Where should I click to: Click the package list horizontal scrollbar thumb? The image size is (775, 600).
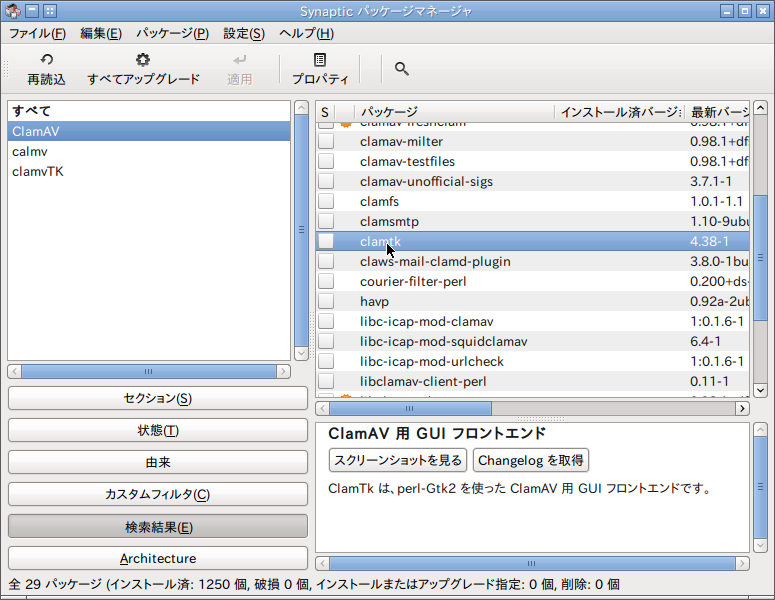410,408
